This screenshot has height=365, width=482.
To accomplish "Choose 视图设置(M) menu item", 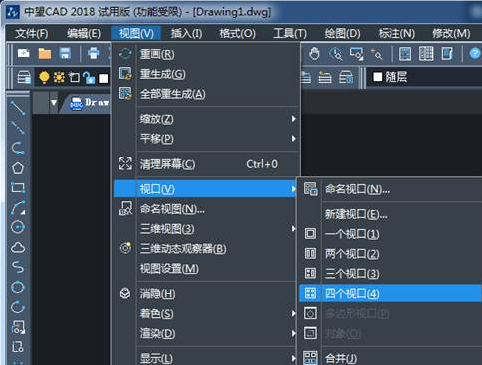I will (x=206, y=269).
